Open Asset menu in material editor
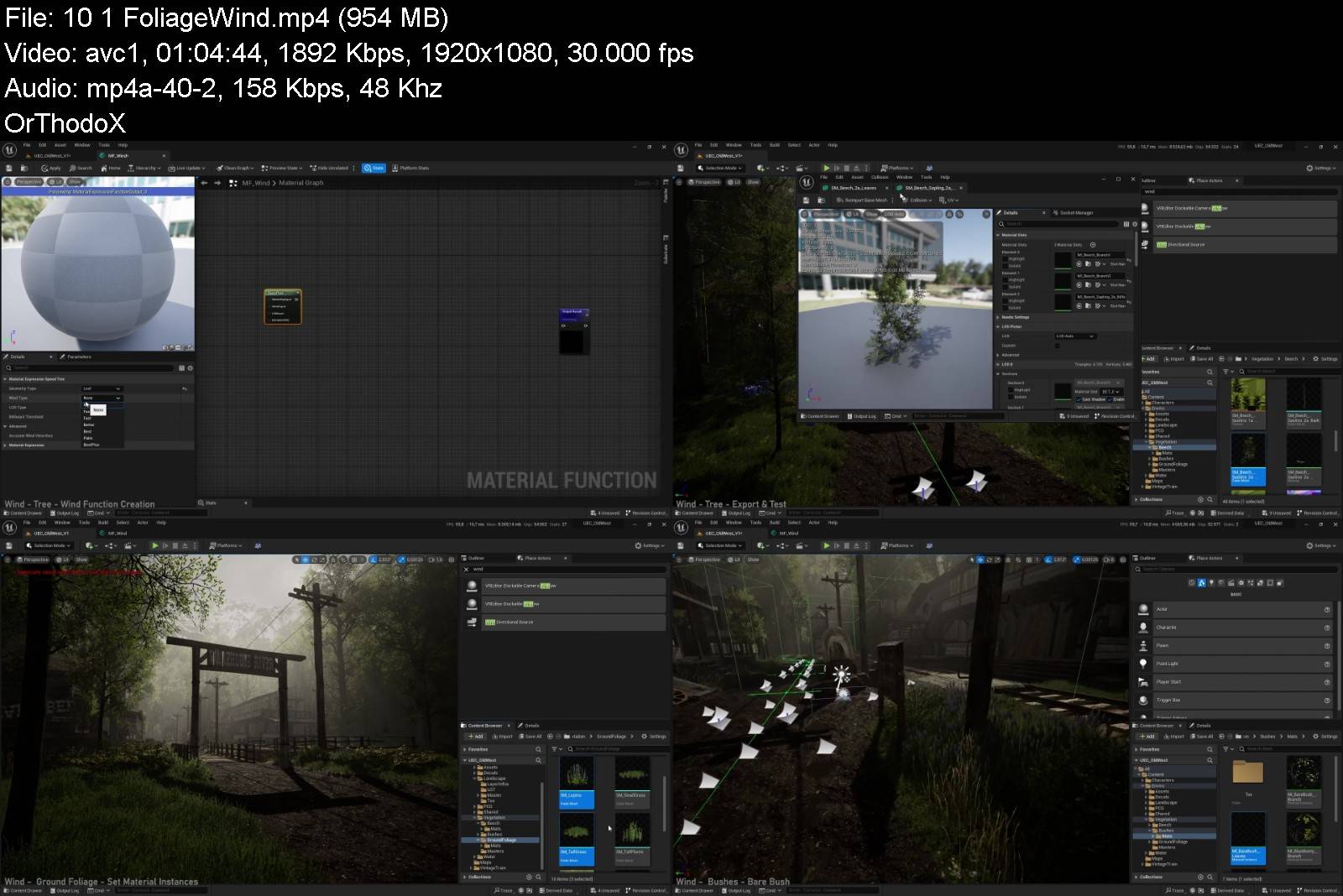Image resolution: width=1343 pixels, height=896 pixels. click(x=60, y=145)
